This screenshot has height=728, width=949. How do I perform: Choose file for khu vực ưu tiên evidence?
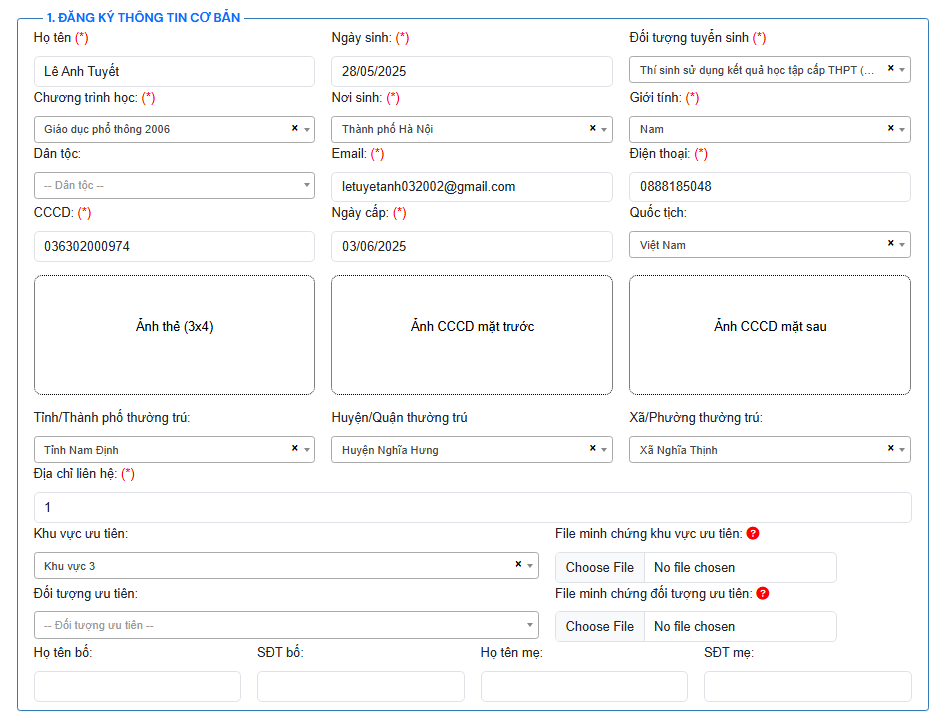(x=600, y=567)
